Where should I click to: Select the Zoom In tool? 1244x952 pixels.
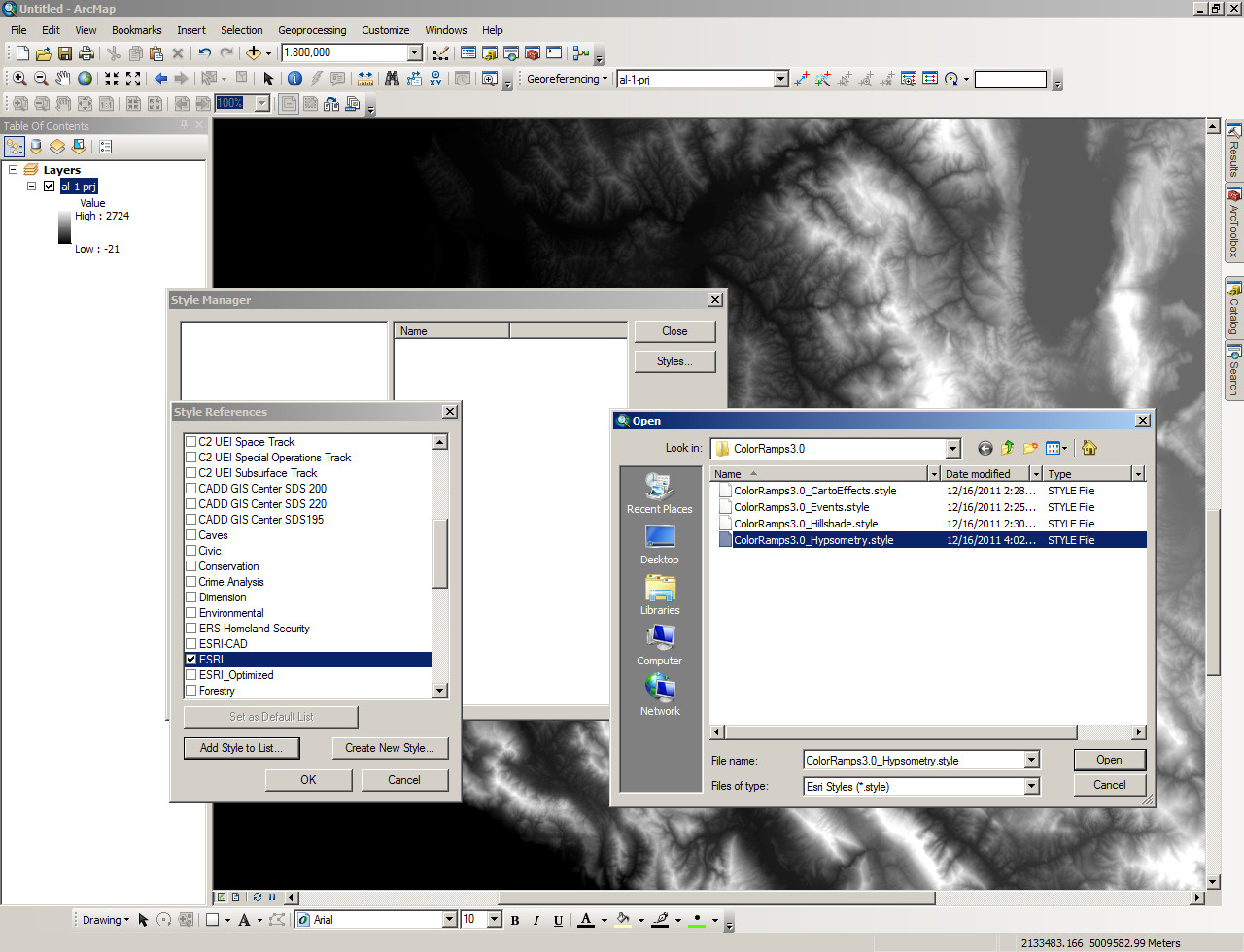19,79
